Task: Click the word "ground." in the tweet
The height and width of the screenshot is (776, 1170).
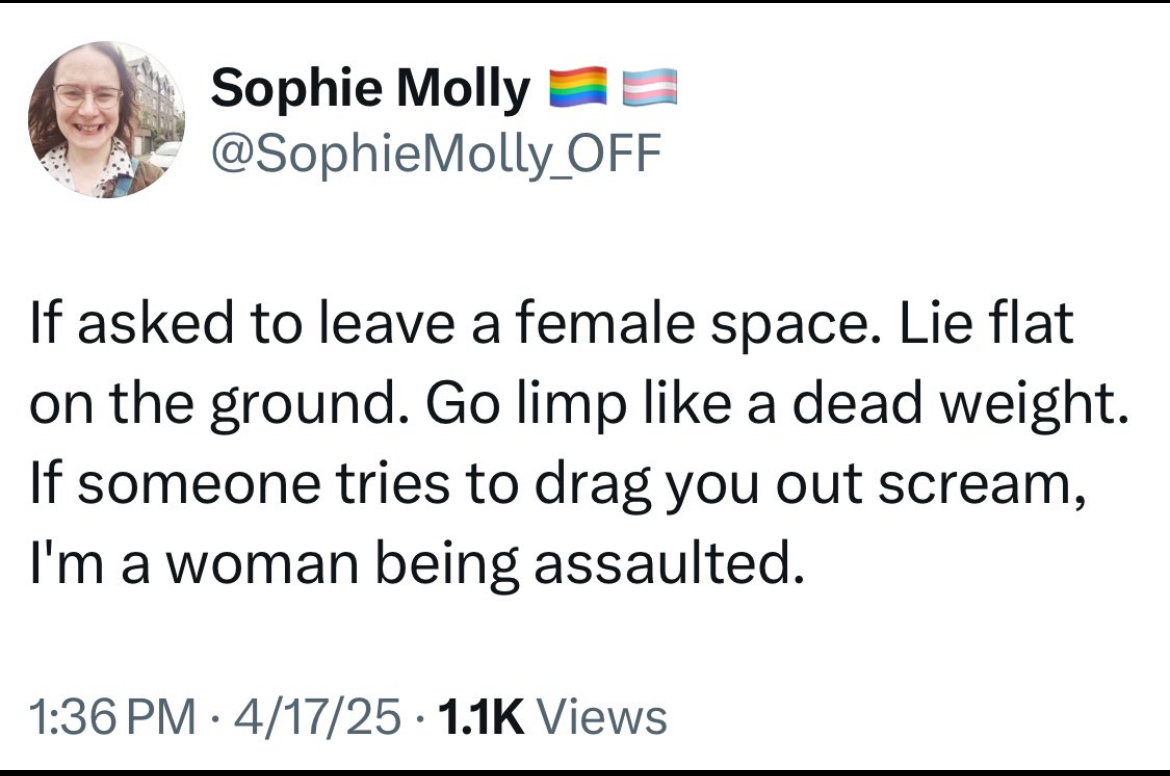Action: click(310, 407)
